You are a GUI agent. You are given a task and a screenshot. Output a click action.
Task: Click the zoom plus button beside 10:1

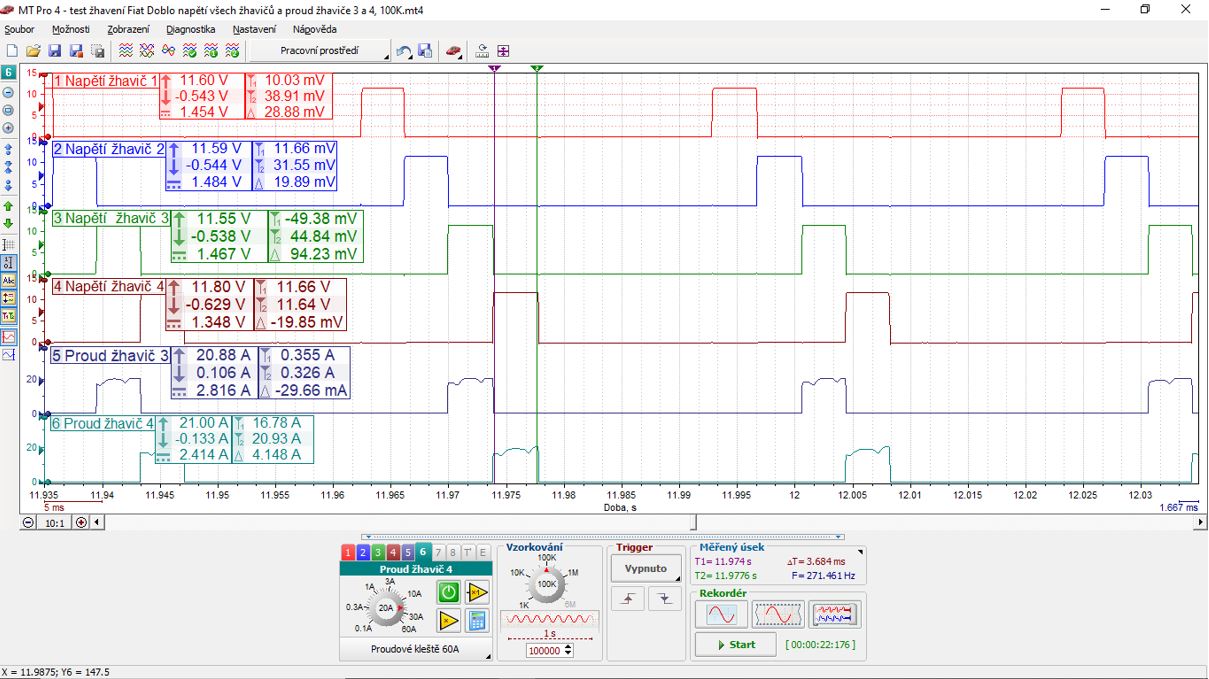pos(81,522)
